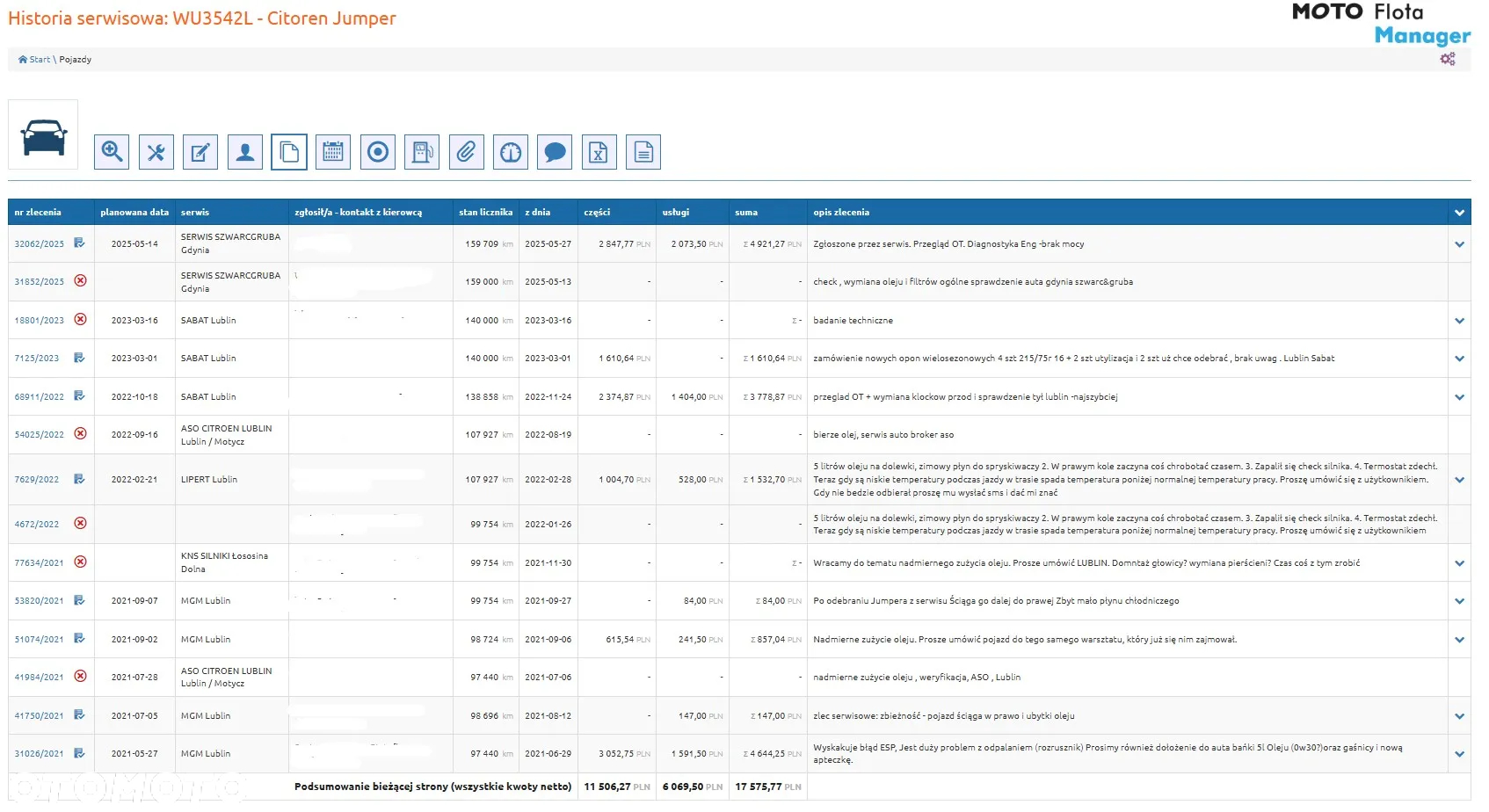Screen dimensions: 1489x812
Task: Expand row details for order 51074/2021
Action: pos(1459,640)
